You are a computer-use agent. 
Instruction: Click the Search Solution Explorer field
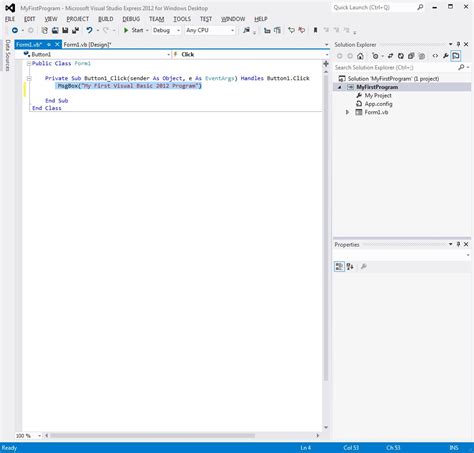click(397, 68)
